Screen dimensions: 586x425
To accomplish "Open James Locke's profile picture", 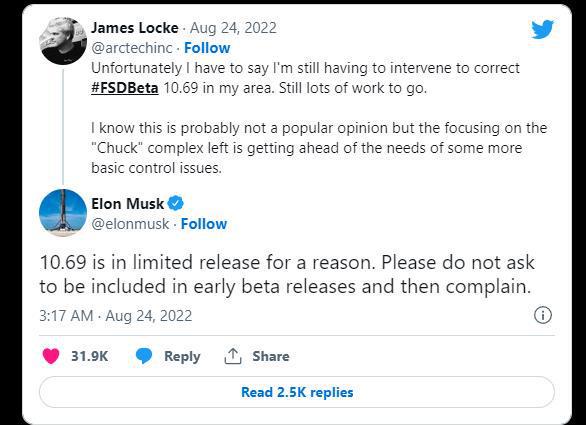I will pyautogui.click(x=63, y=41).
